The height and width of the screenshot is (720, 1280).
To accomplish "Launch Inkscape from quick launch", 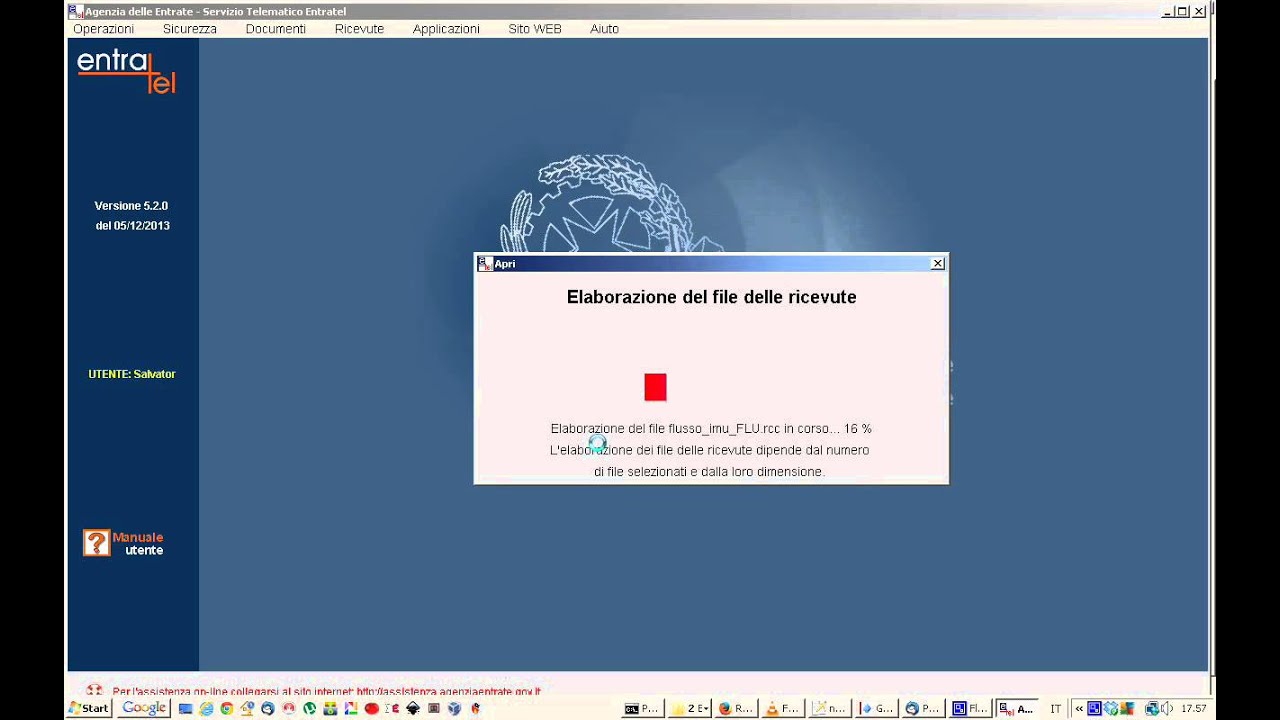I will tap(413, 709).
